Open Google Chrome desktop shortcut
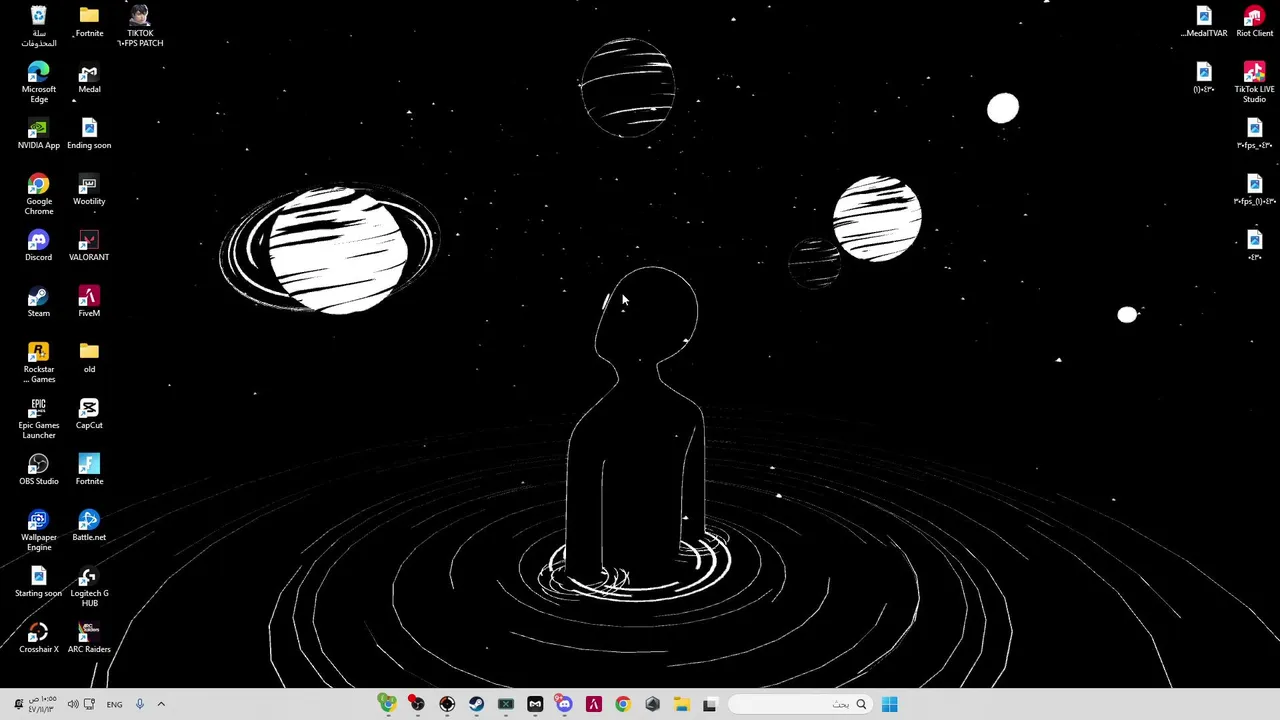The image size is (1280, 720). point(38,194)
